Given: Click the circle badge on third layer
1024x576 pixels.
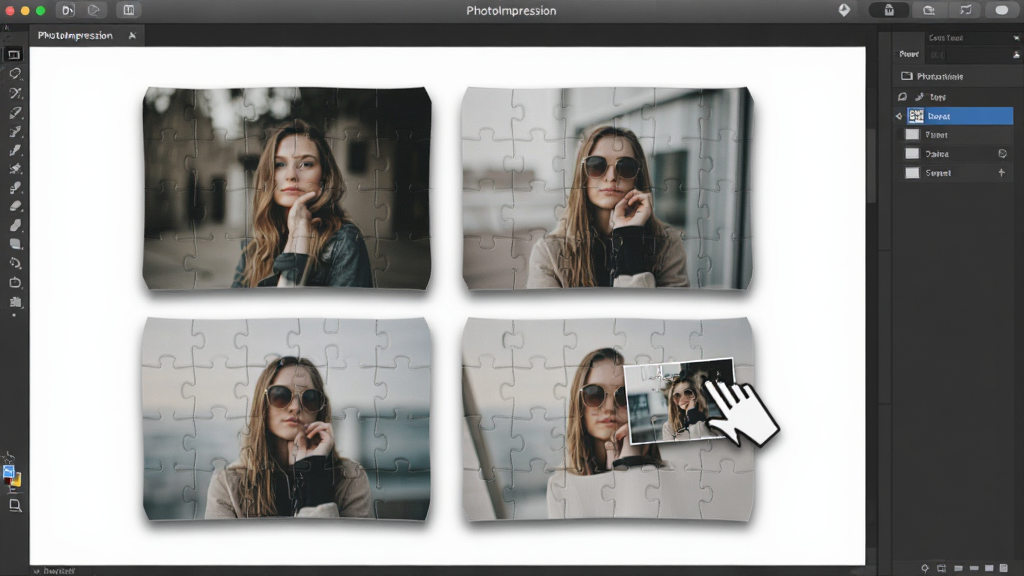Looking at the screenshot, I should tap(1002, 153).
